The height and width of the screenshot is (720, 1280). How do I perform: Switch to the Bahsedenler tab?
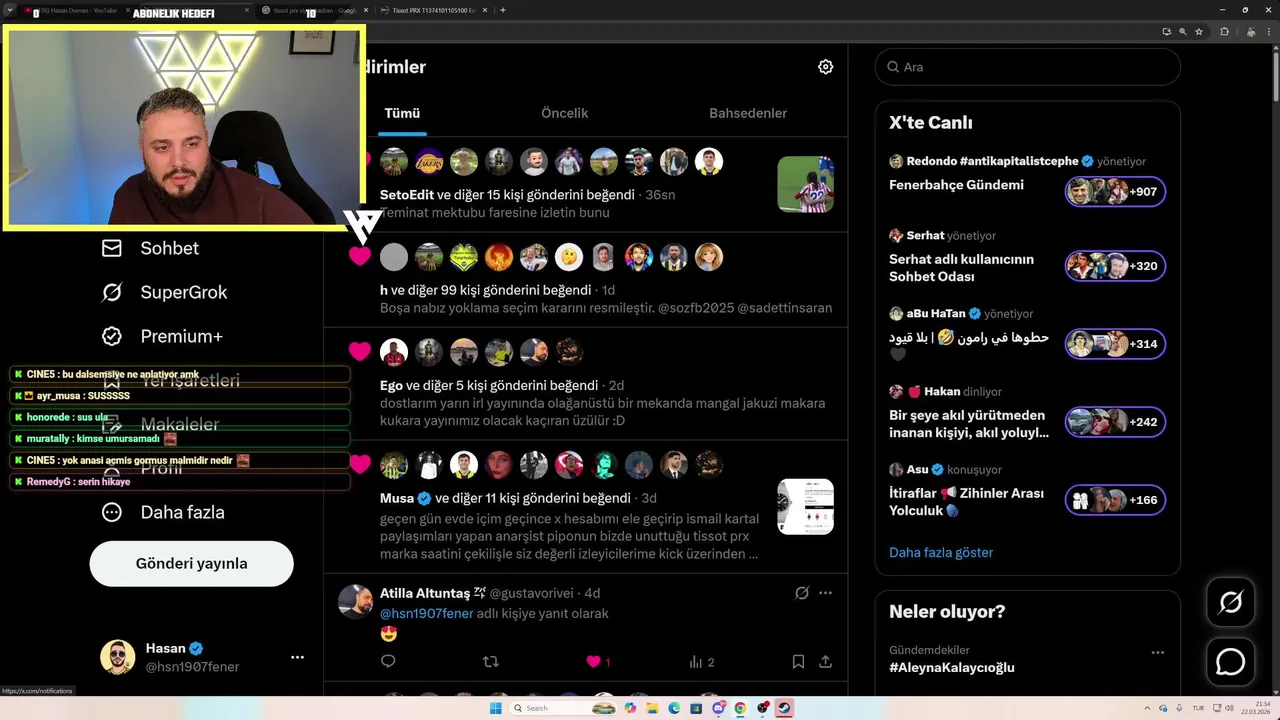click(748, 113)
